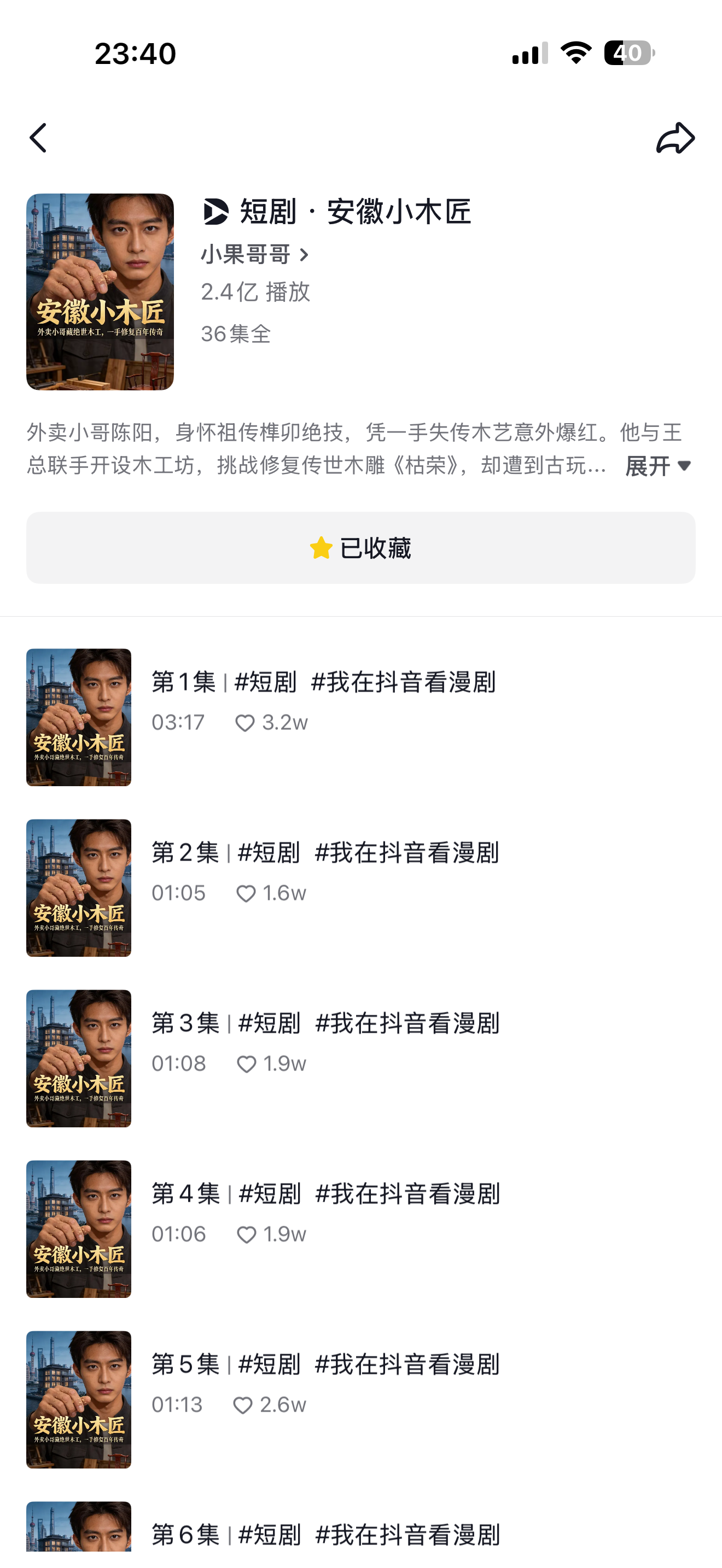Like episode 4 with the heart icon
Image resolution: width=722 pixels, height=1568 pixels.
tap(246, 1234)
